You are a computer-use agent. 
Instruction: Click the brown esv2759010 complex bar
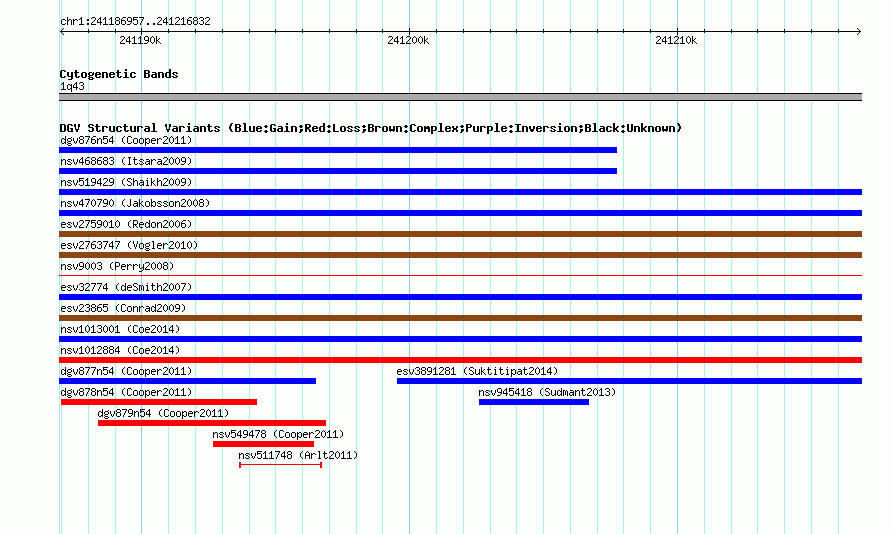[460, 234]
